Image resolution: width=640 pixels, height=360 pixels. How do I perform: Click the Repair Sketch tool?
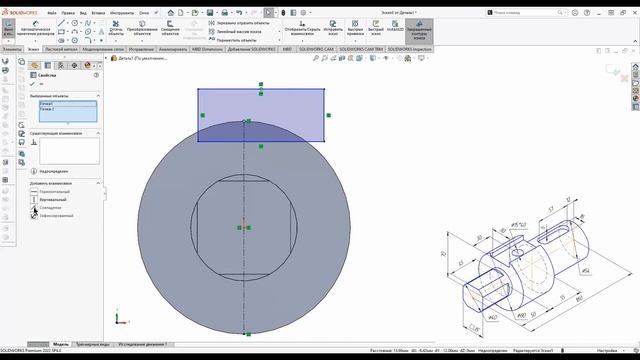point(333,29)
